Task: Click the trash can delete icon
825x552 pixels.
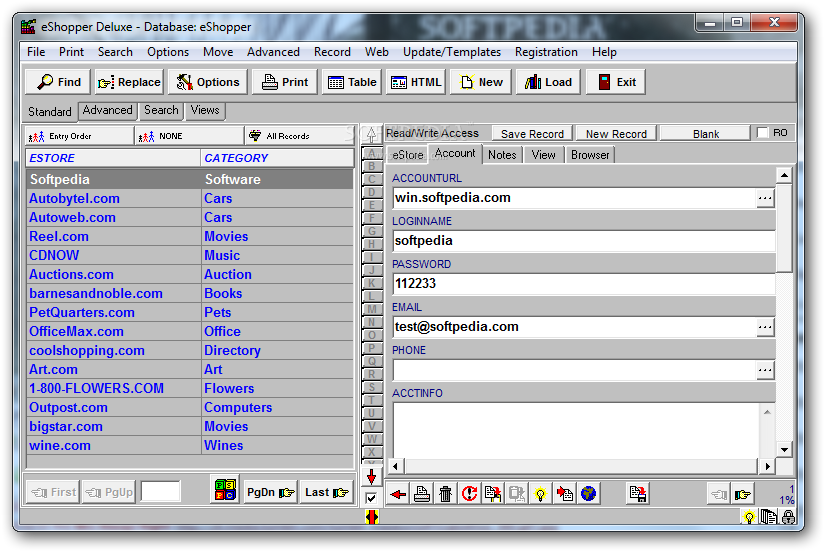Action: pyautogui.click(x=446, y=494)
